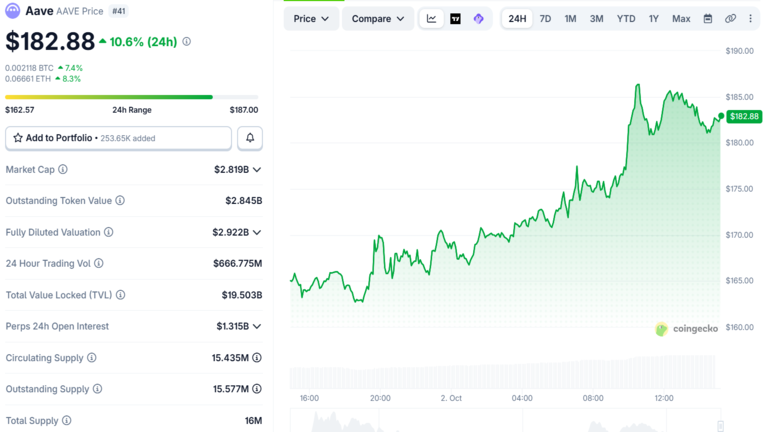Show 24 Hour Trading Vol info icon
The image size is (768, 432).
coord(99,264)
